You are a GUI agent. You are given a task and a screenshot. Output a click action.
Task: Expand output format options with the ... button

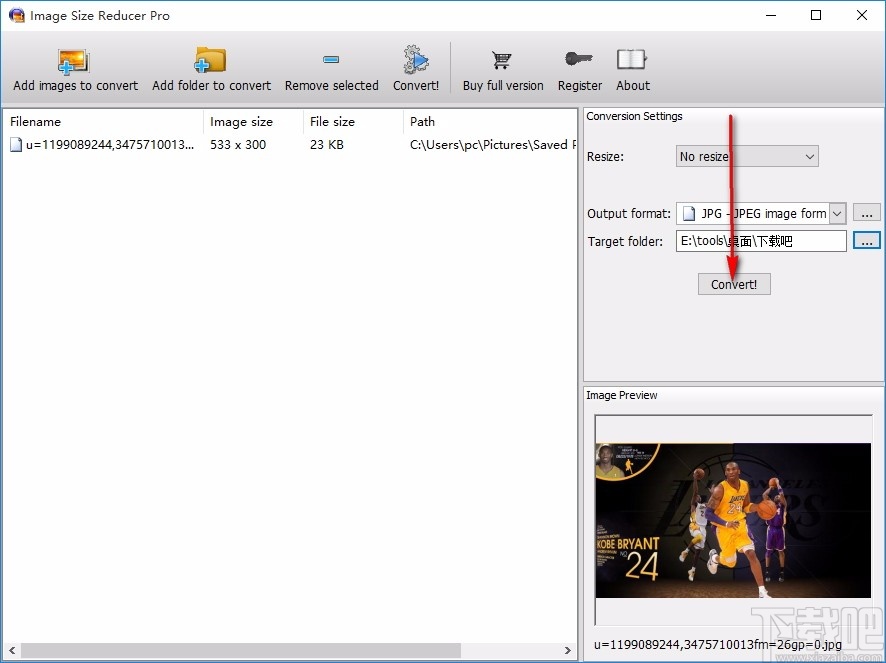(866, 213)
